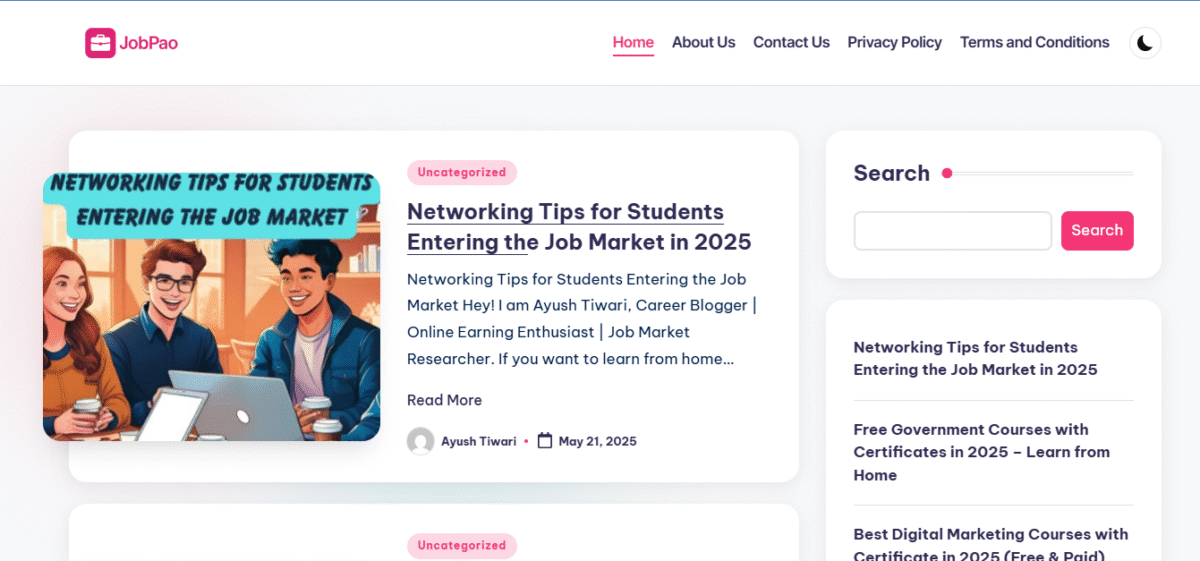Click the JobPao site name text
Viewport: 1200px width, 561px height.
point(148,43)
